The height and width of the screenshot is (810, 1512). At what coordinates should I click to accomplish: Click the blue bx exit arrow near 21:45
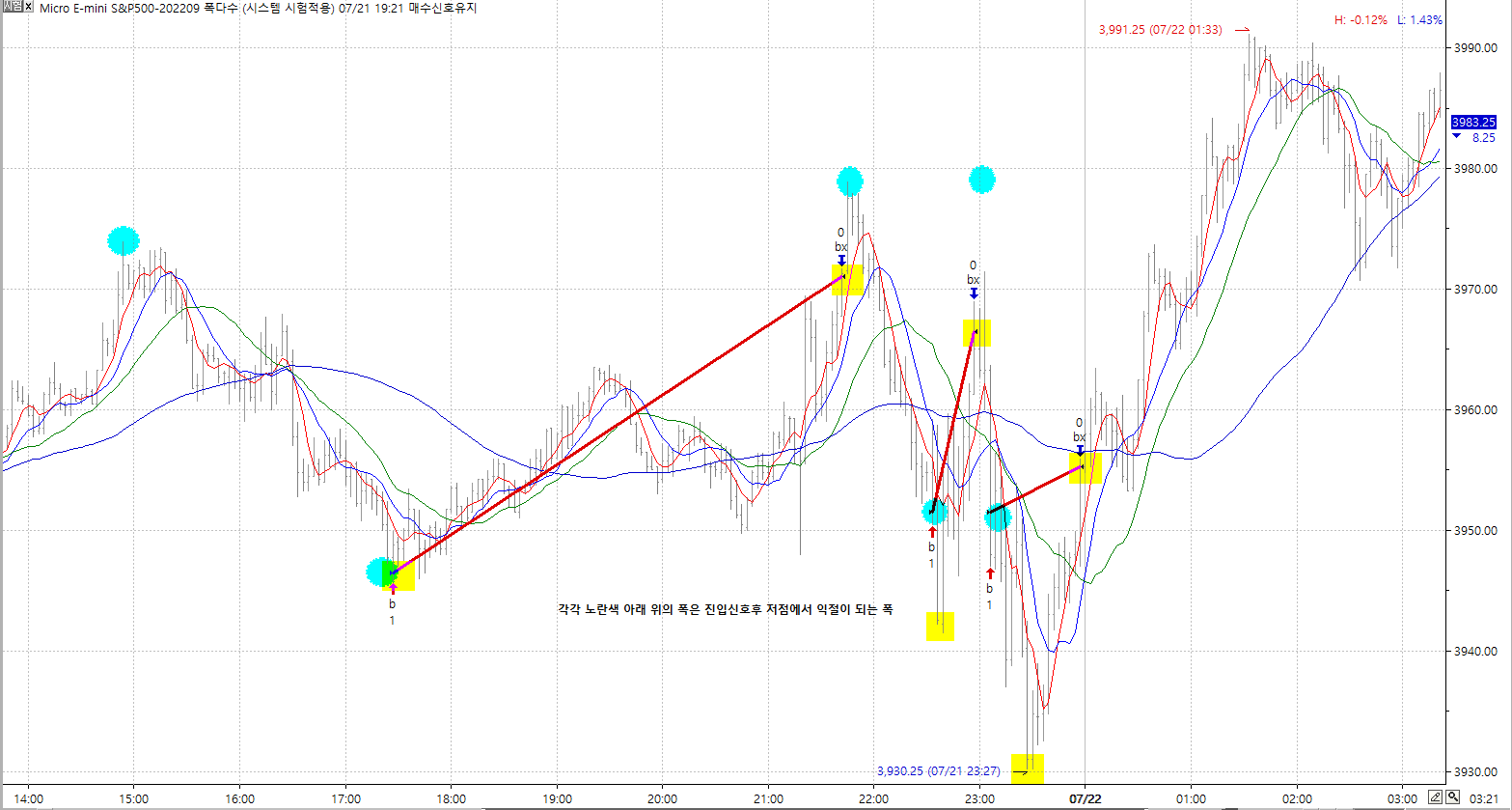(x=841, y=260)
